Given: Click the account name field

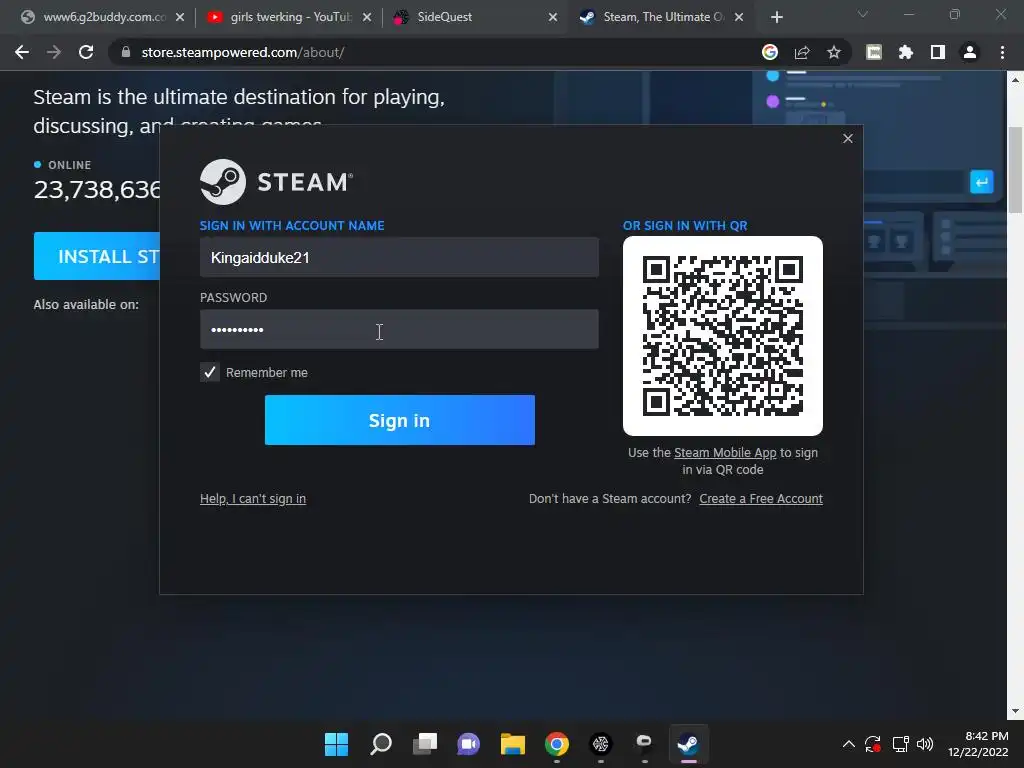Looking at the screenshot, I should point(399,257).
